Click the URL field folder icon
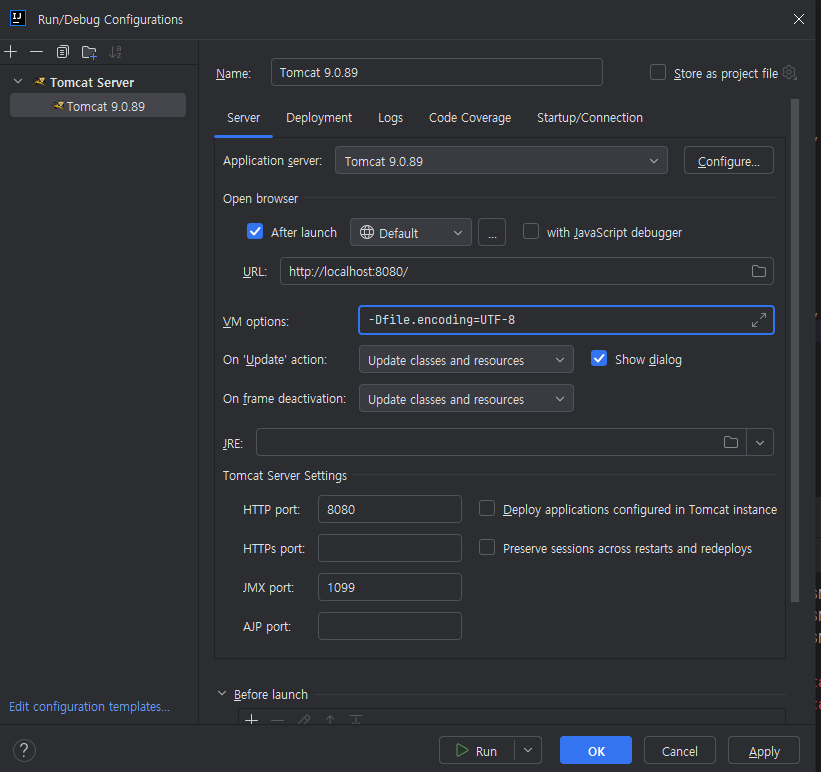 [759, 271]
